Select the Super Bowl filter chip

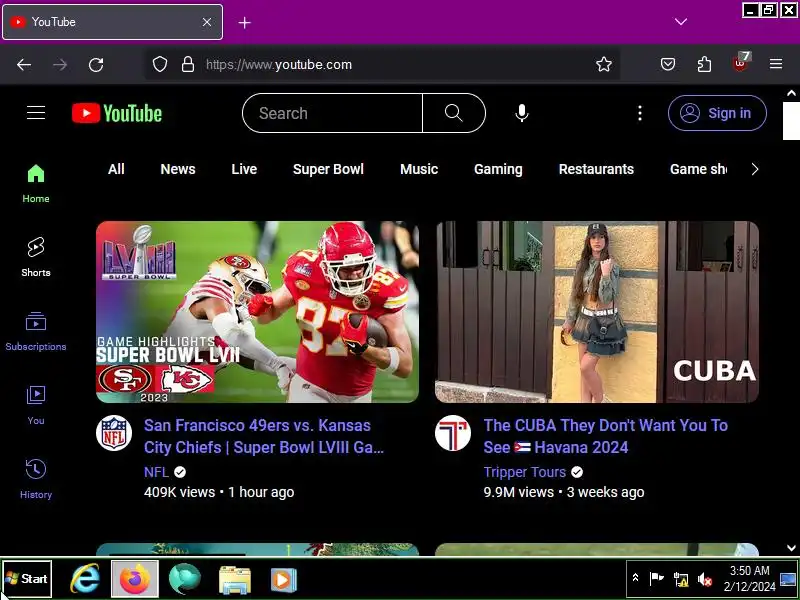(329, 169)
